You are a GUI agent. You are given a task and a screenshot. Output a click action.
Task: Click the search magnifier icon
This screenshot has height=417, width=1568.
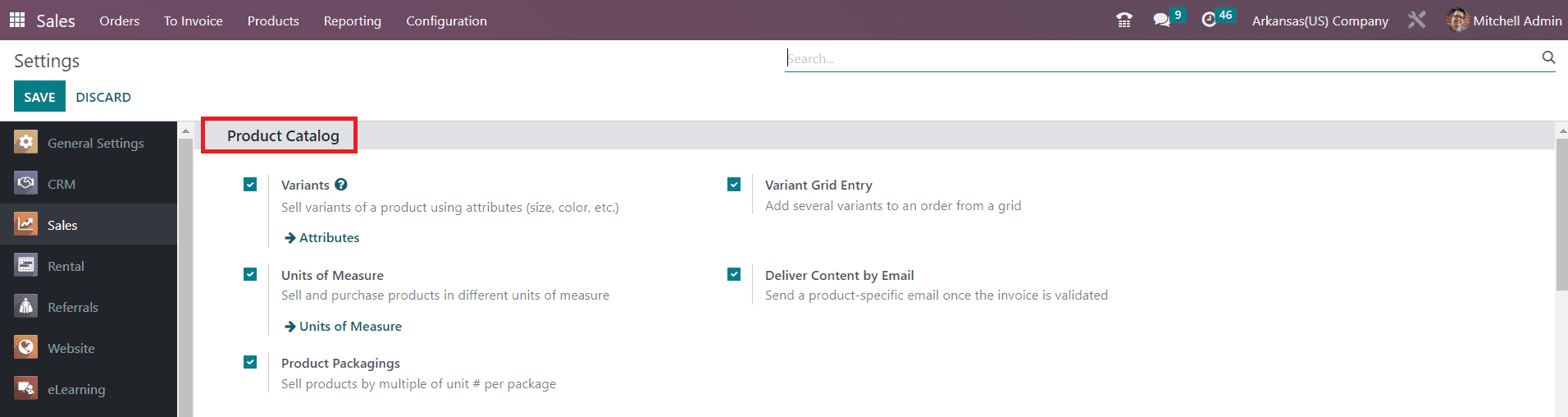(x=1548, y=57)
